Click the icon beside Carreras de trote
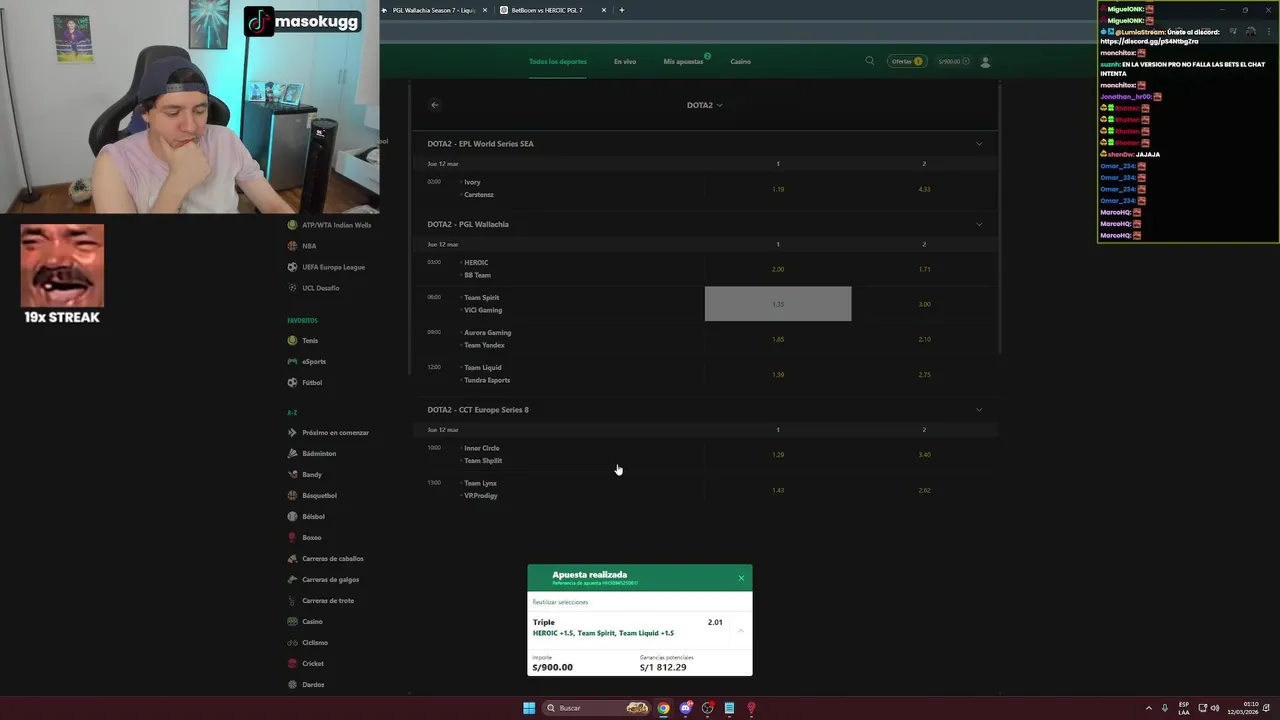This screenshot has height=720, width=1280. 292,601
